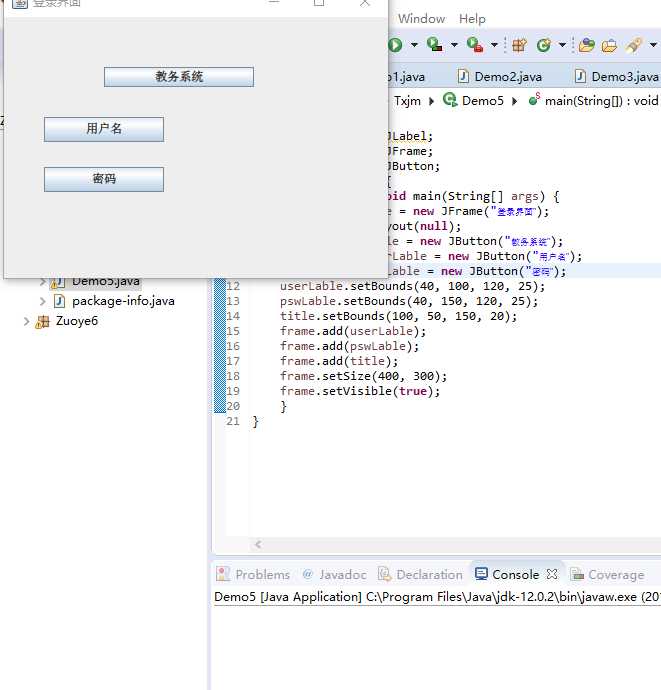
Task: Click line number 21 in the editor gutter
Action: click(x=233, y=421)
